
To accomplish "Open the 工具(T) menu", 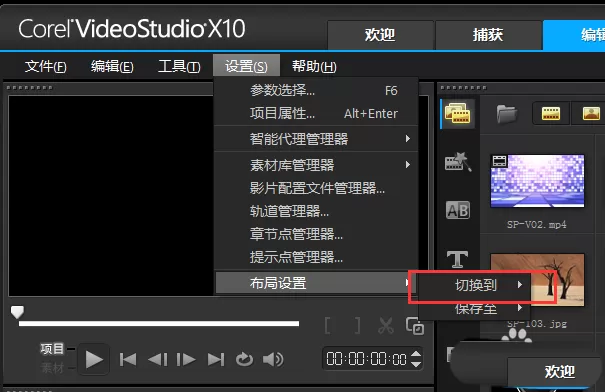I will 179,67.
